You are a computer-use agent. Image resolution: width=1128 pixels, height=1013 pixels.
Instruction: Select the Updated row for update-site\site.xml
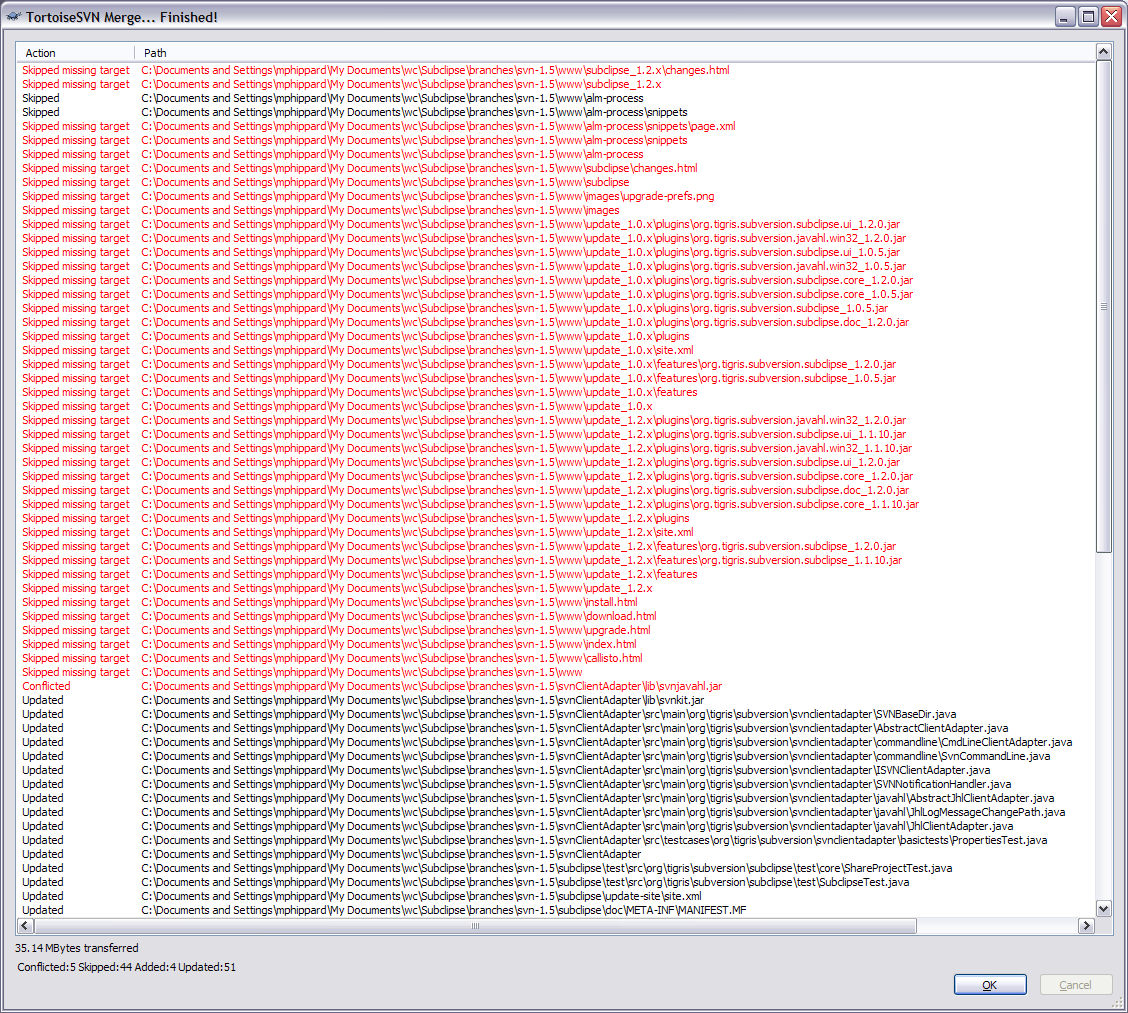click(x=555, y=896)
